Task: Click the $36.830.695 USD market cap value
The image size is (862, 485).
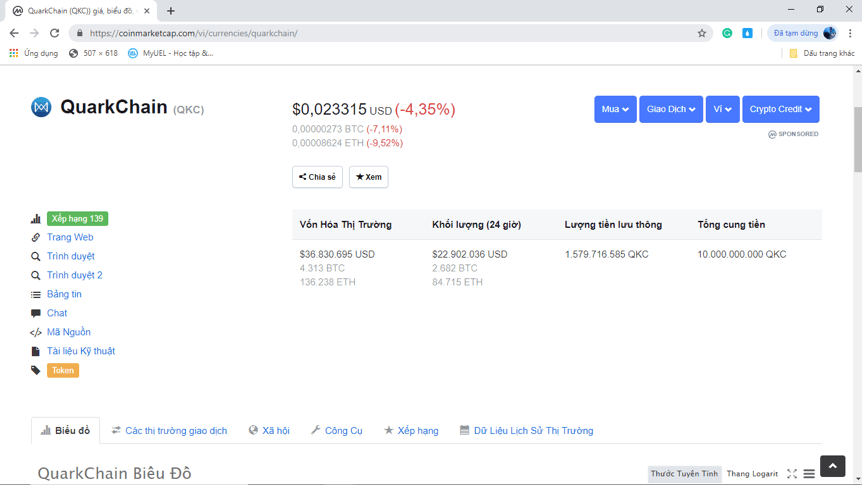Action: point(337,255)
